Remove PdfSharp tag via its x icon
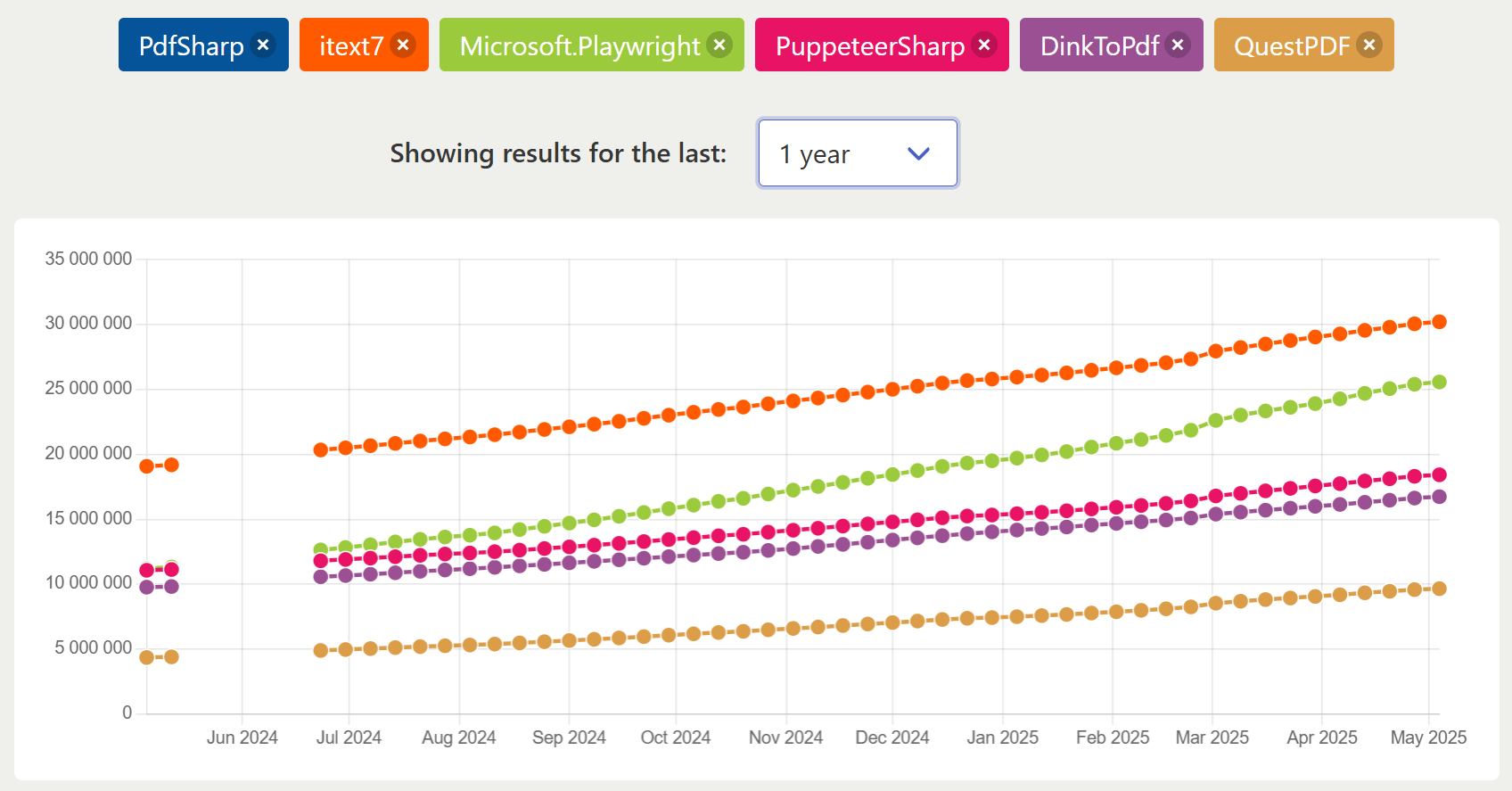The image size is (1512, 791). click(x=263, y=45)
